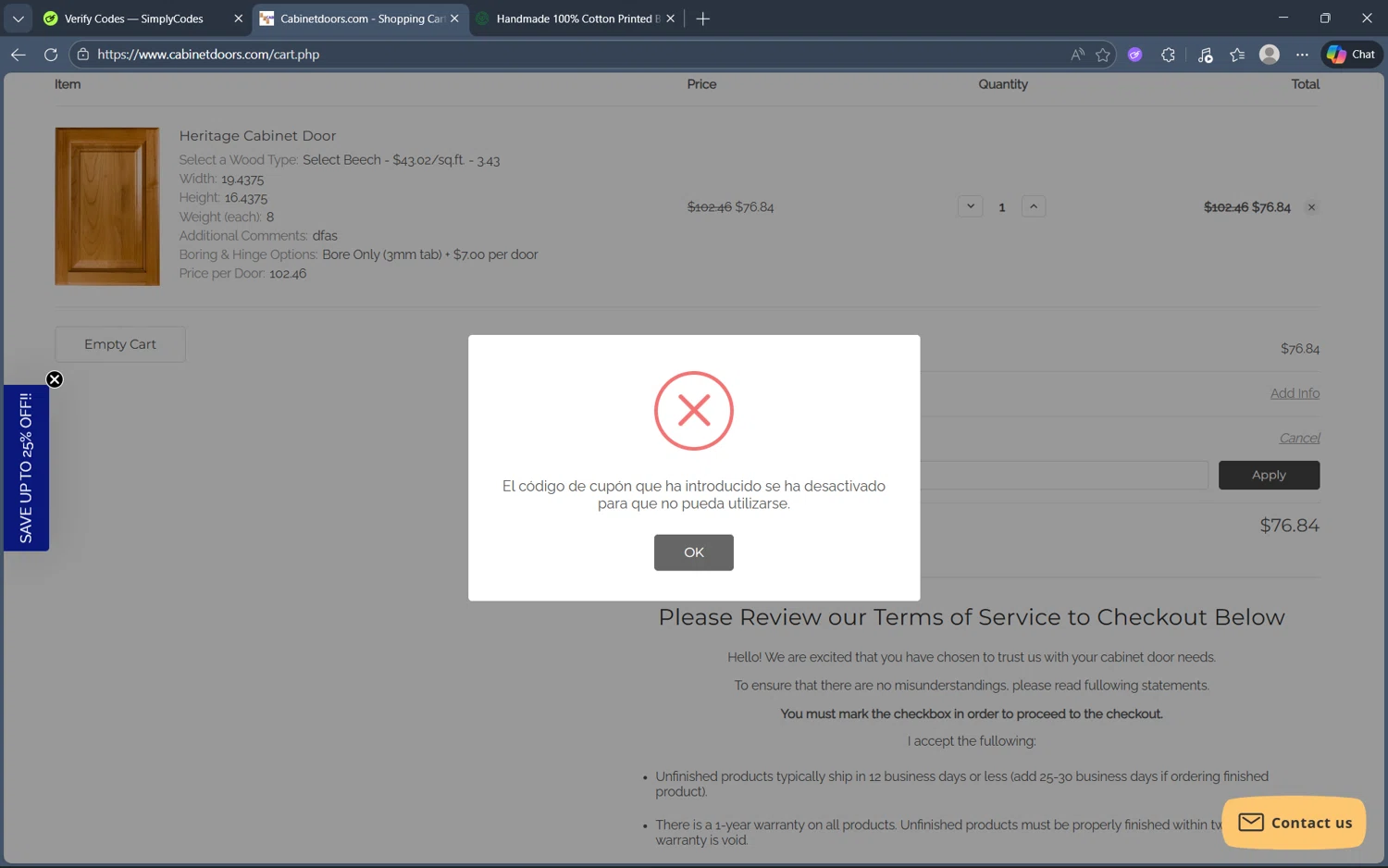Open the Heritage Cabinet Door product title
The image size is (1388, 868).
pyautogui.click(x=257, y=136)
